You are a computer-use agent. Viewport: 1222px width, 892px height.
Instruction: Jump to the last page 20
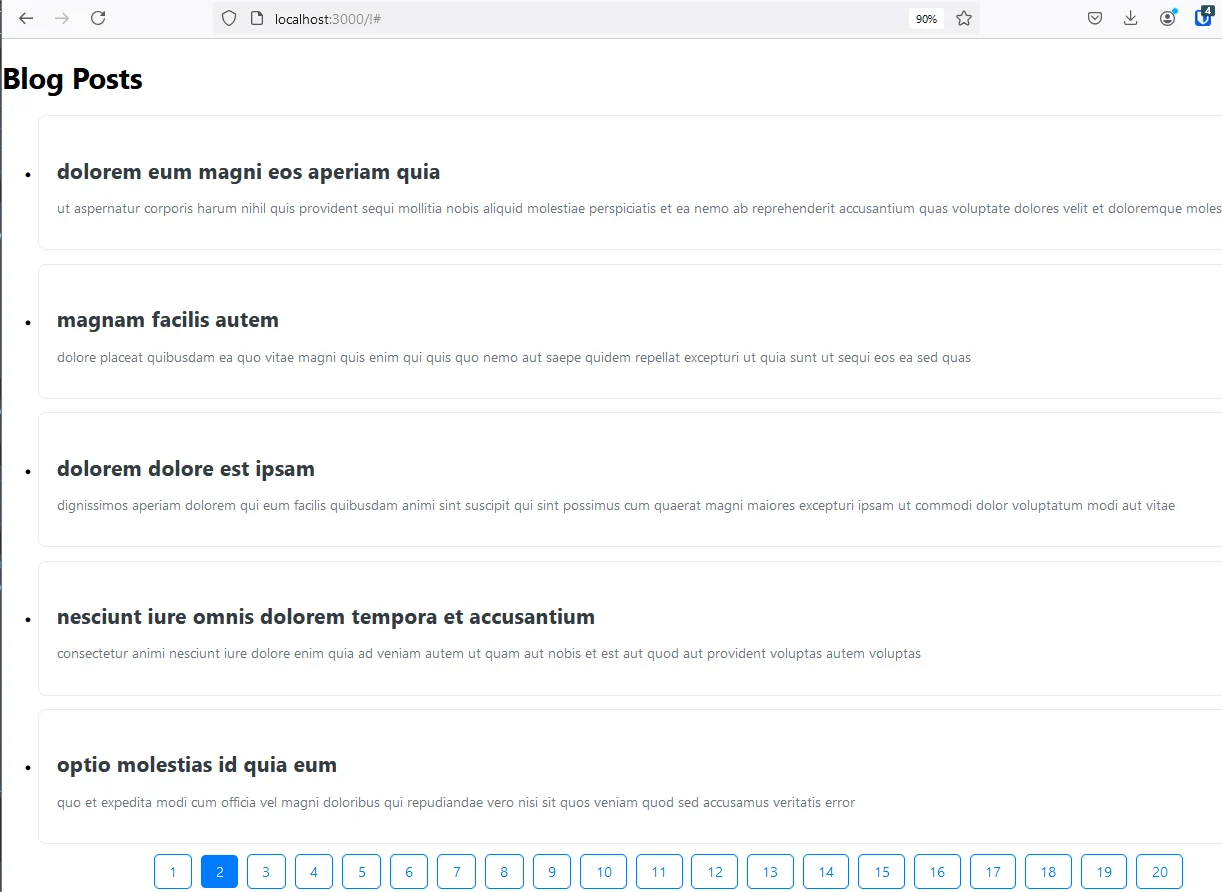click(1159, 871)
